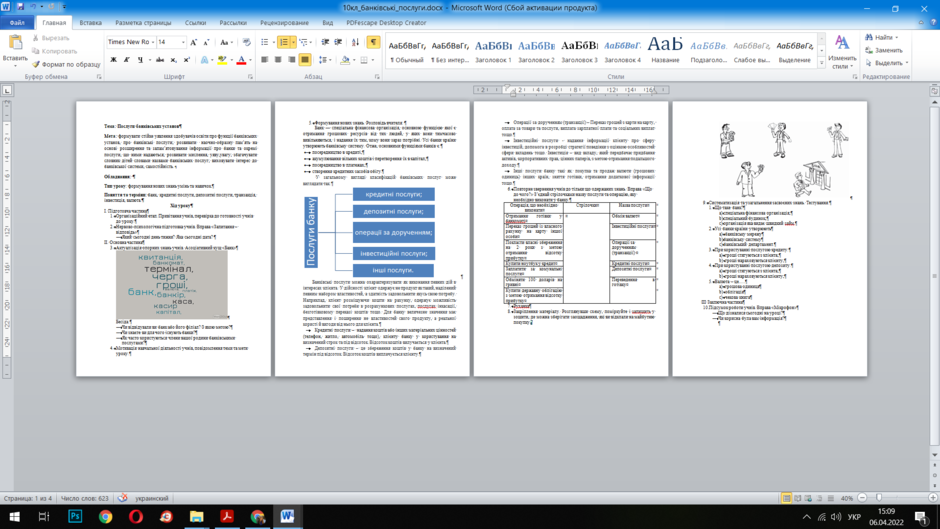Toggle show paragraph marks button
Image resolution: width=940 pixels, height=529 pixels.
pos(373,43)
